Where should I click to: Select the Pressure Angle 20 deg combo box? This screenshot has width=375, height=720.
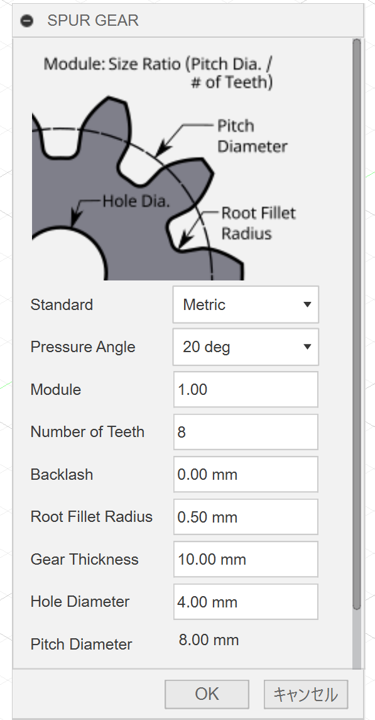[x=246, y=347]
